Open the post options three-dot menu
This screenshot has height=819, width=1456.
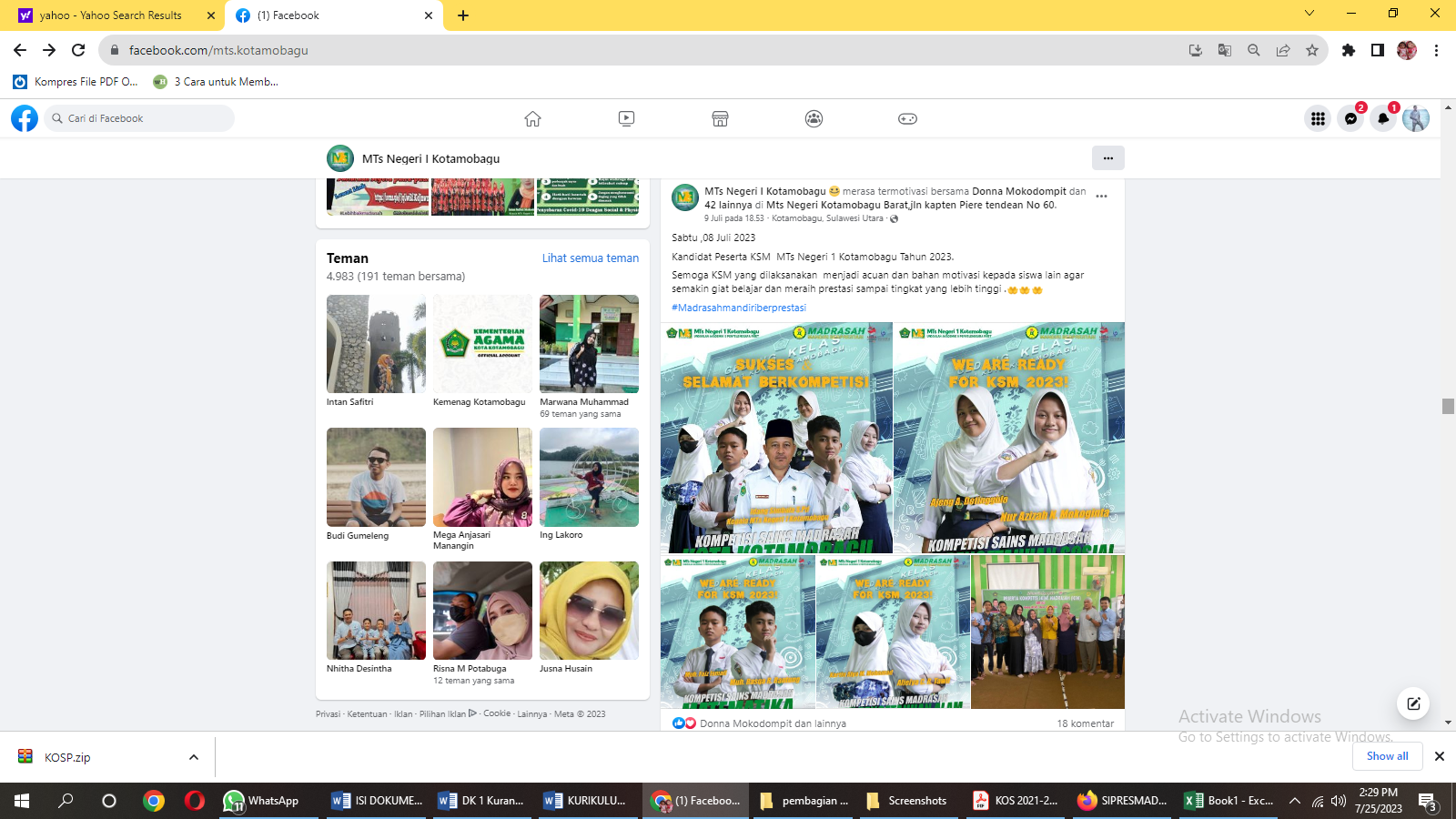pos(1101,197)
